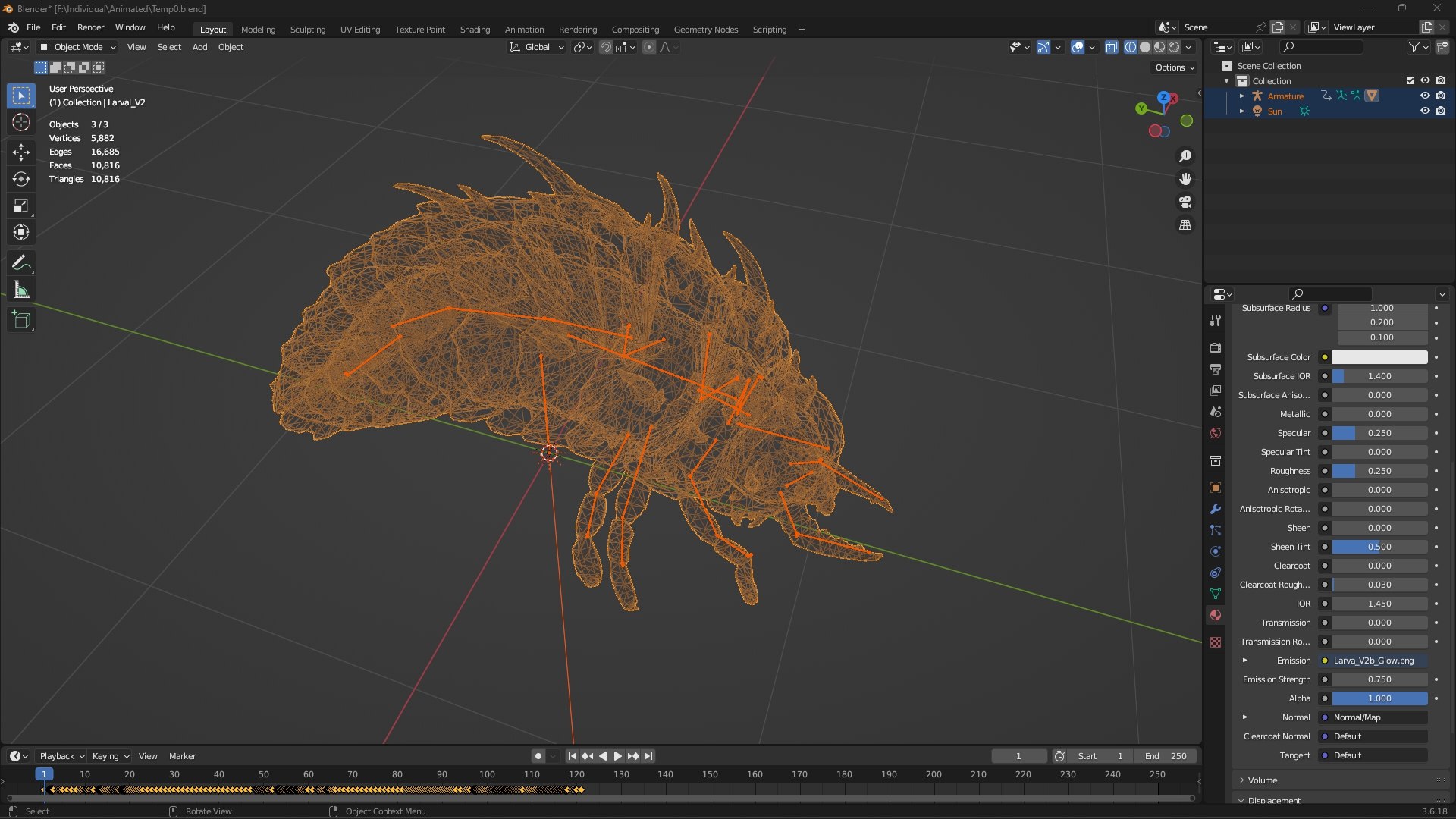Open the Global transform orientation dropdown
Viewport: 1456px width, 819px height.
537,47
